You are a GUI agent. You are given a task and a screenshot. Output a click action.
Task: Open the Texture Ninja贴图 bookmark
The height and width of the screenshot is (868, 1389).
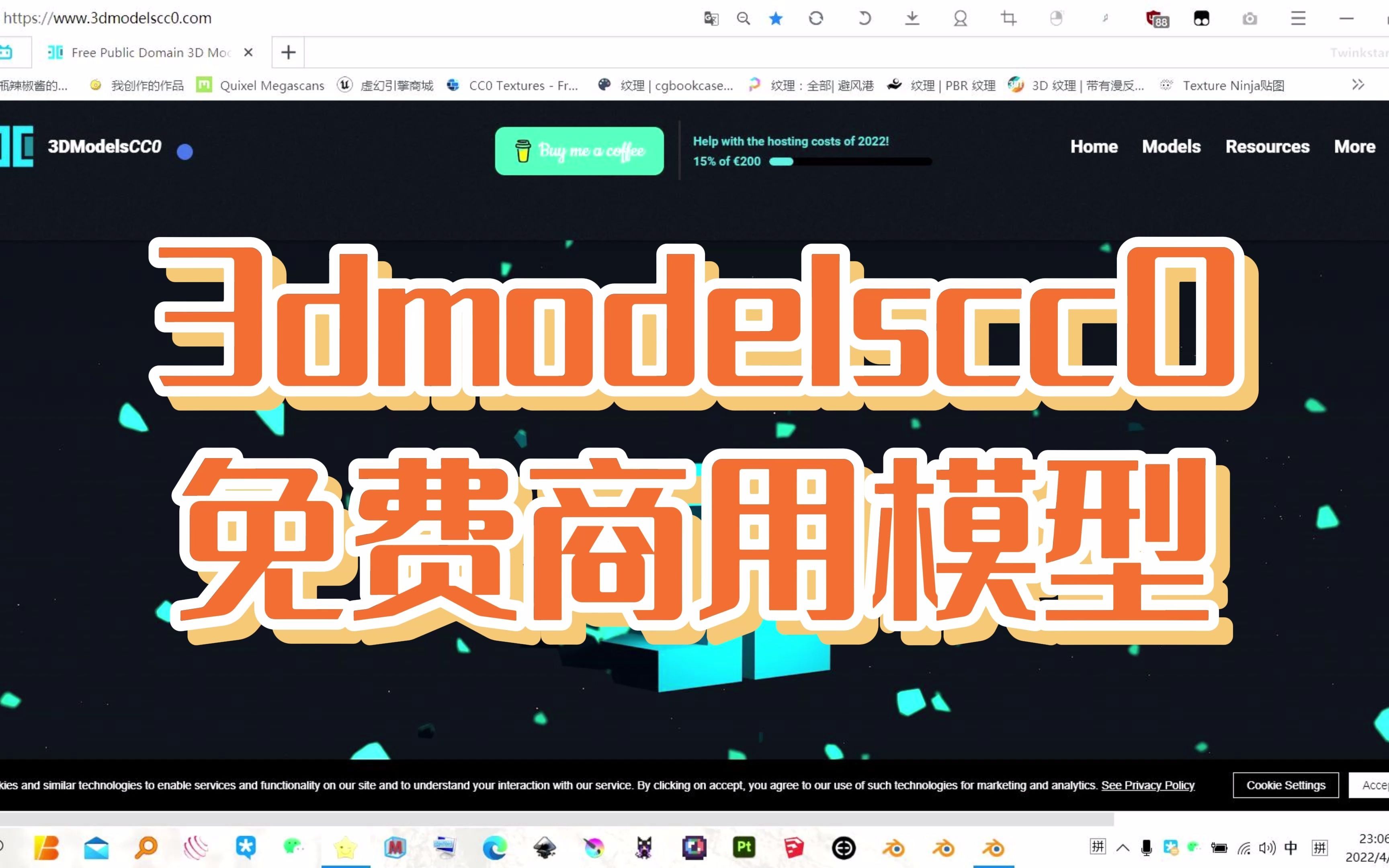click(1222, 86)
